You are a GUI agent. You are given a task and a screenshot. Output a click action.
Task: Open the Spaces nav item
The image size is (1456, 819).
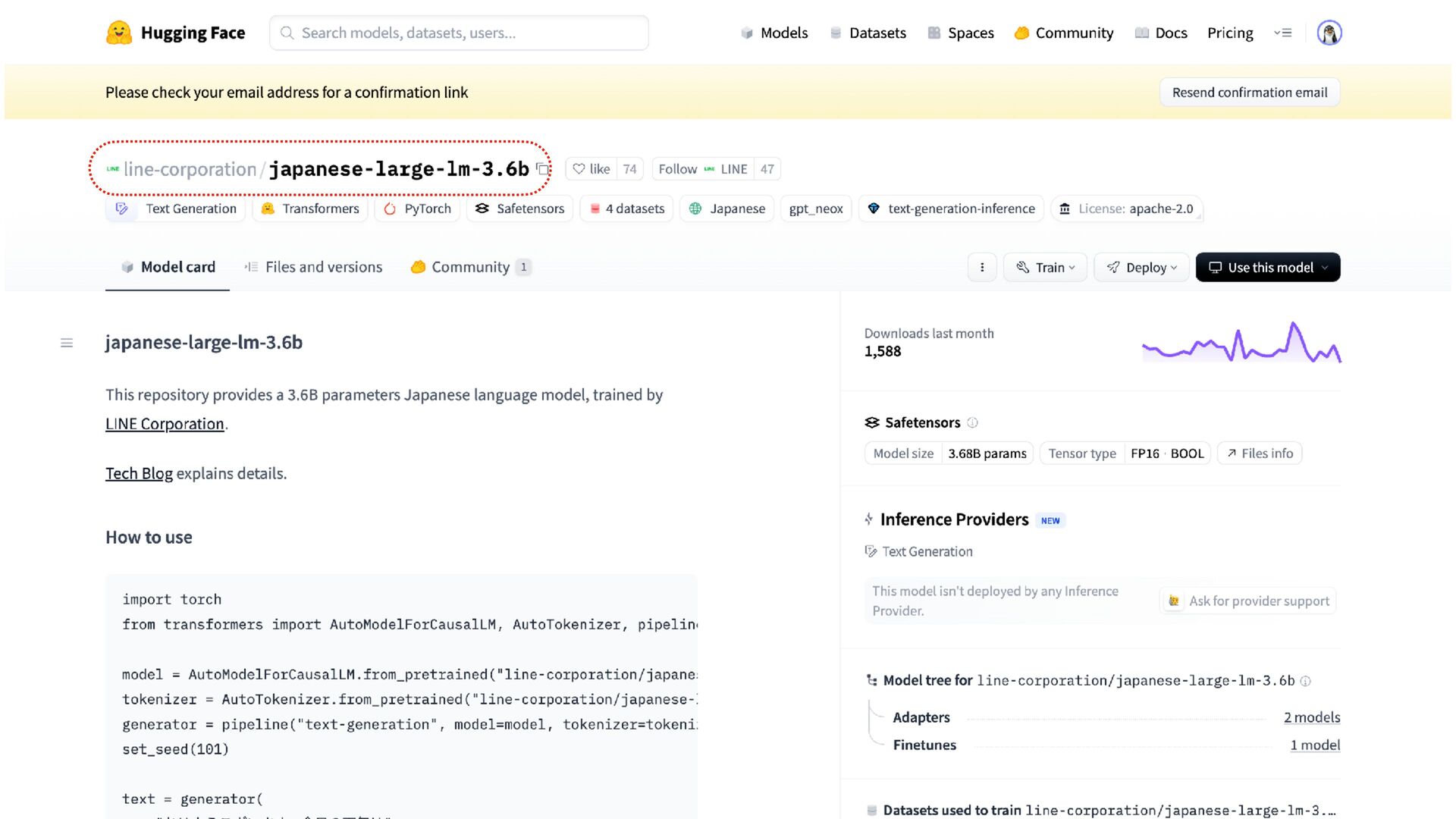point(961,33)
